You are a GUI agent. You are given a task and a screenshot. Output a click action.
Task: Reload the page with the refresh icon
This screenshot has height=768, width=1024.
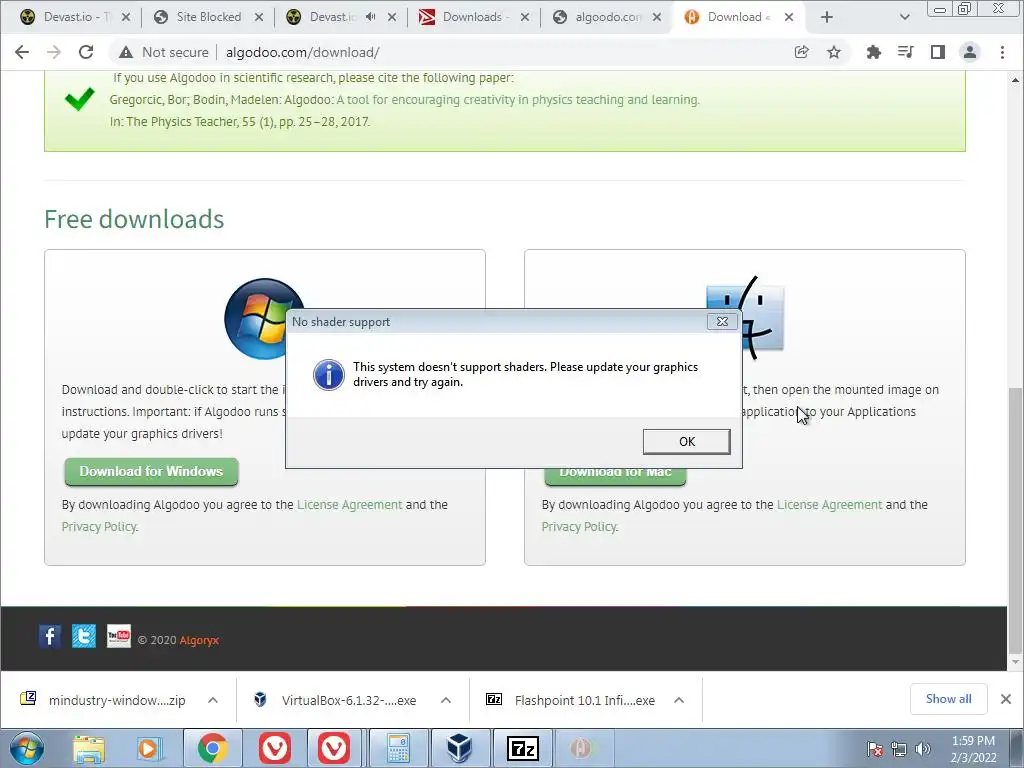(86, 52)
